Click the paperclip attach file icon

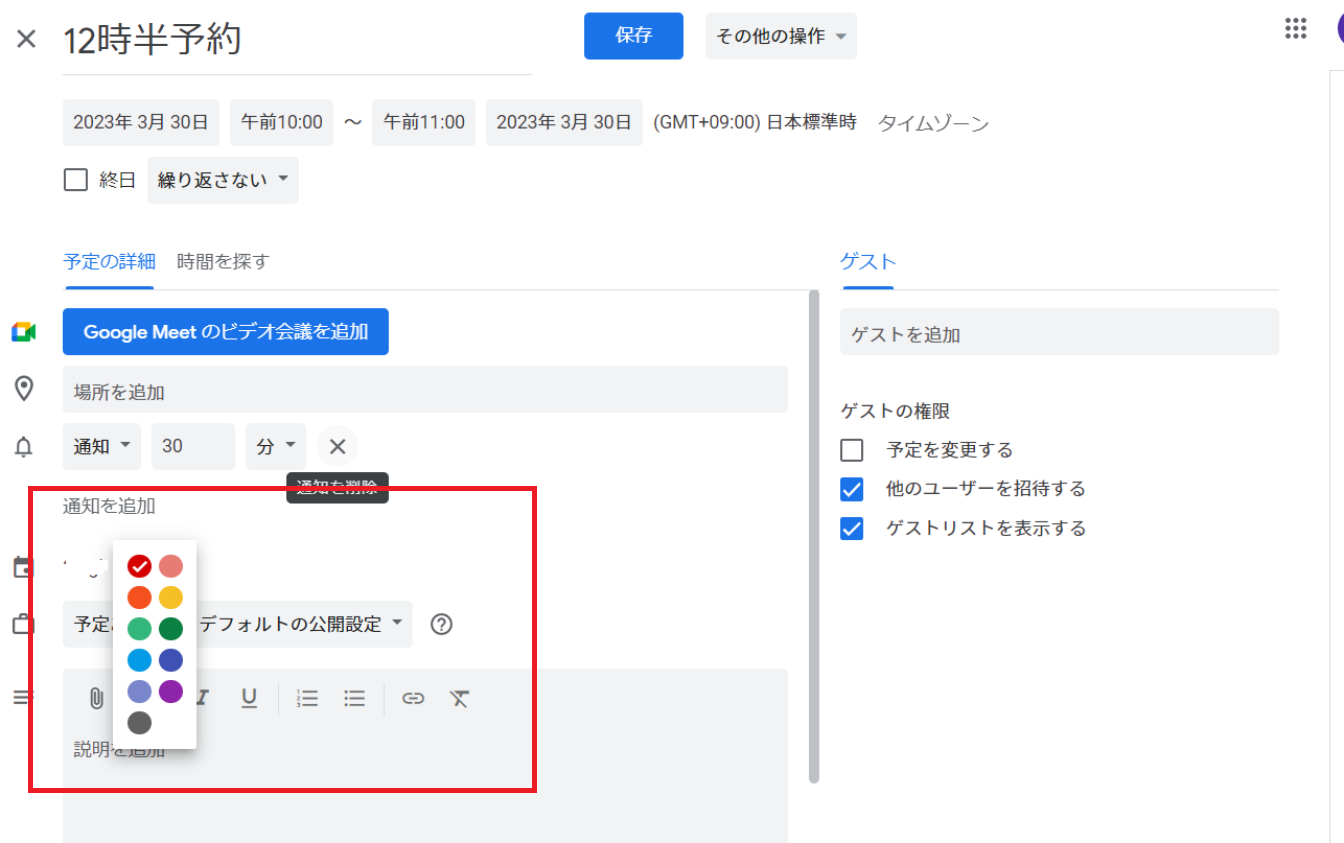pos(96,698)
